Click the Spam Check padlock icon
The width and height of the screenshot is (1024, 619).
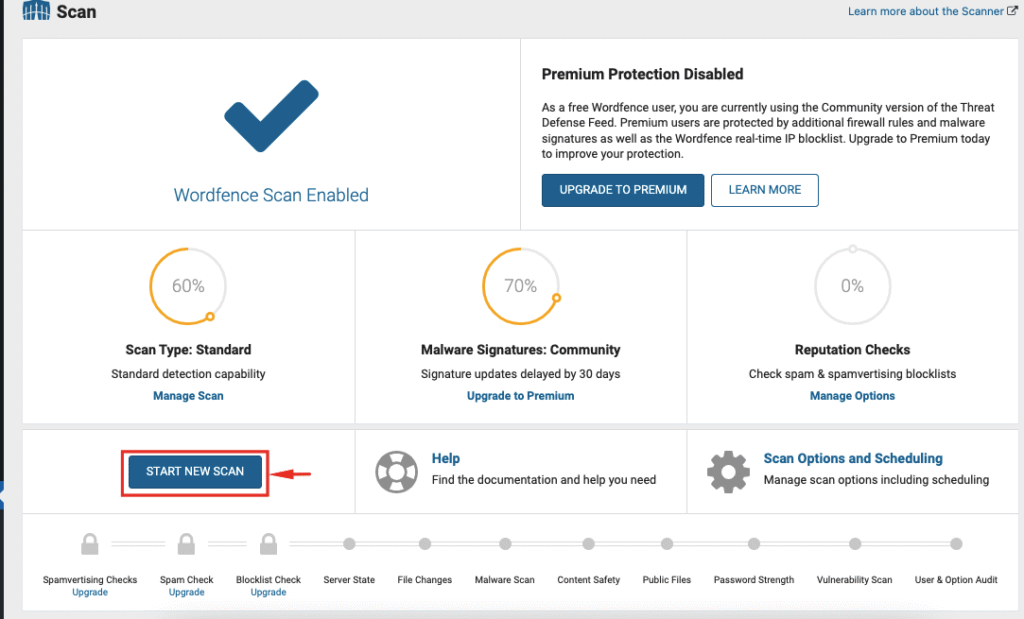tap(186, 544)
